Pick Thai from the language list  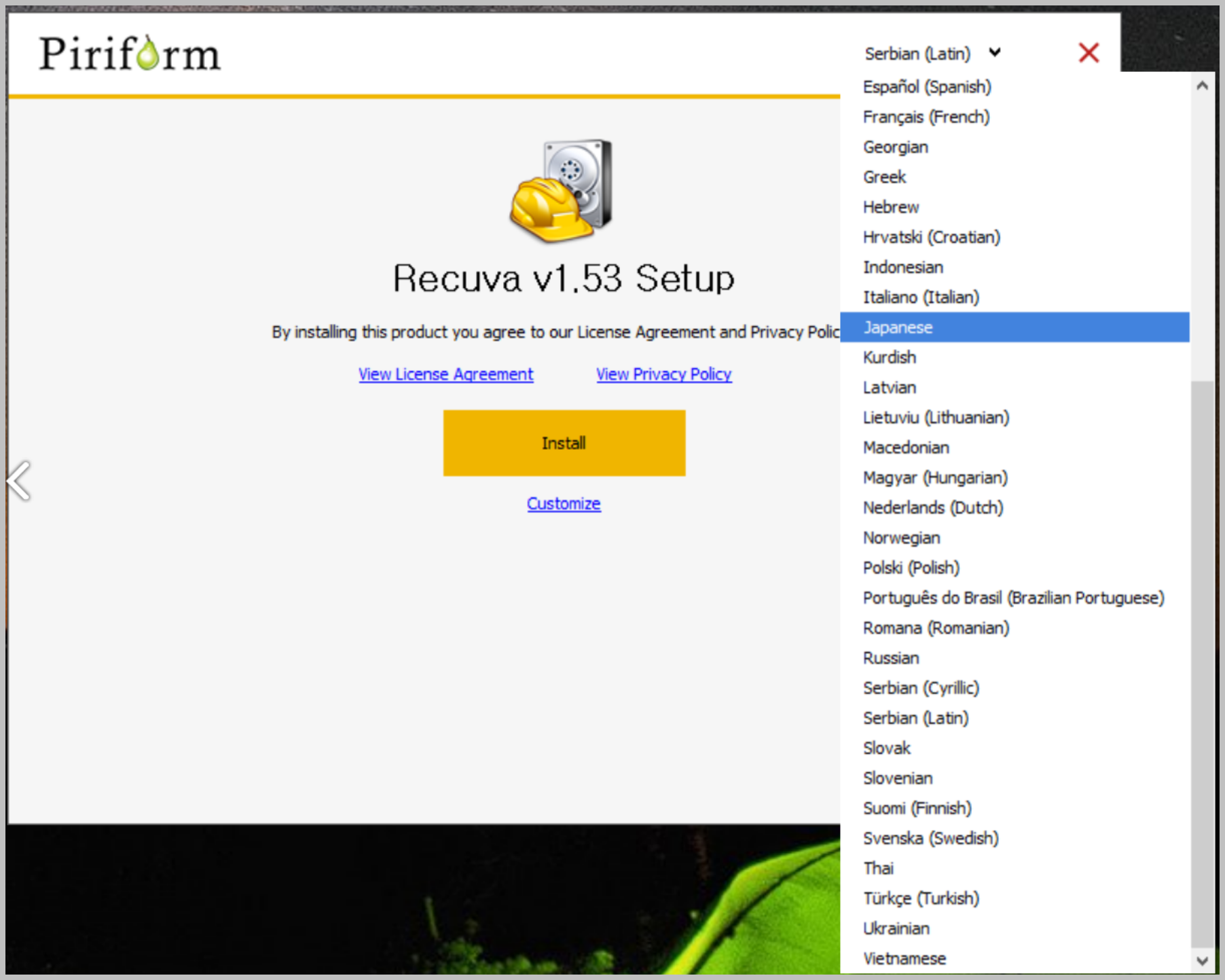(1014, 868)
